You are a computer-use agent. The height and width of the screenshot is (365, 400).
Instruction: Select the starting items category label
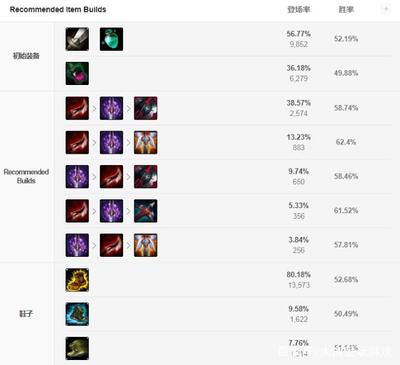(26, 56)
